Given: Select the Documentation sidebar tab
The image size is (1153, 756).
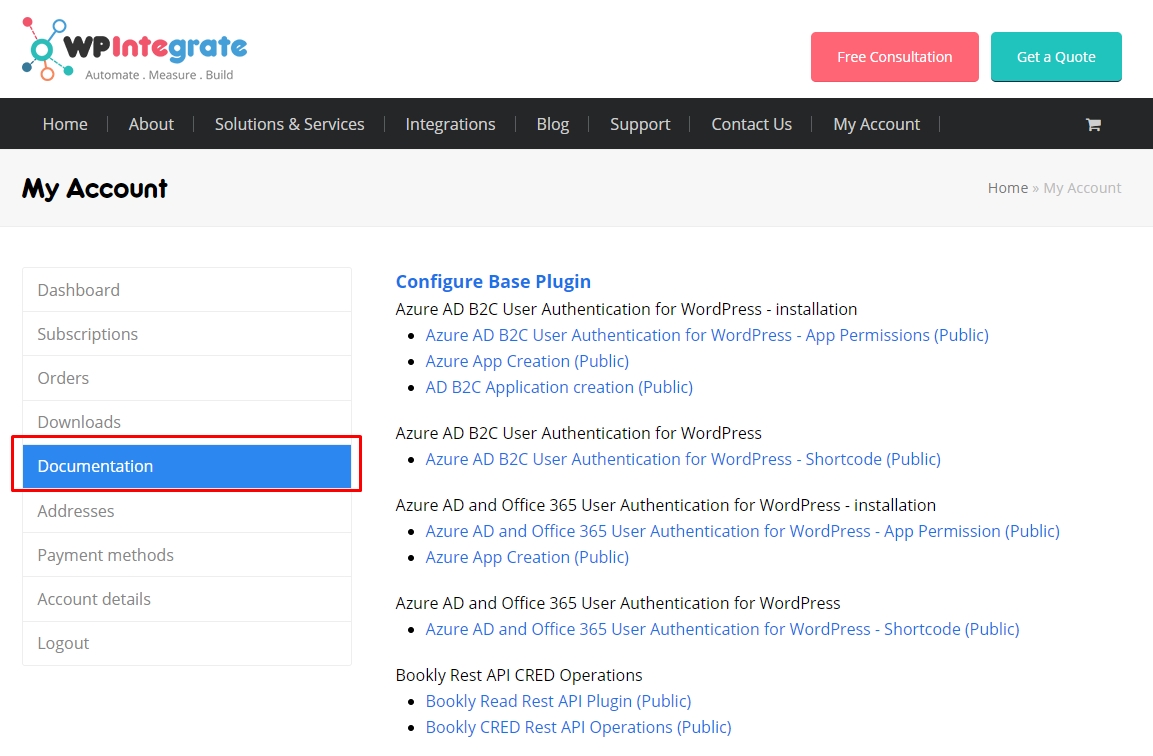Looking at the screenshot, I should click(187, 466).
